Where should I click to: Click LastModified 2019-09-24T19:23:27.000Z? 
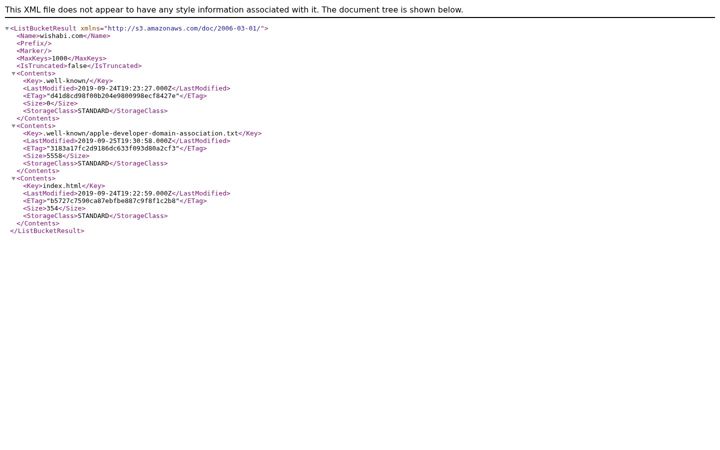(x=127, y=88)
